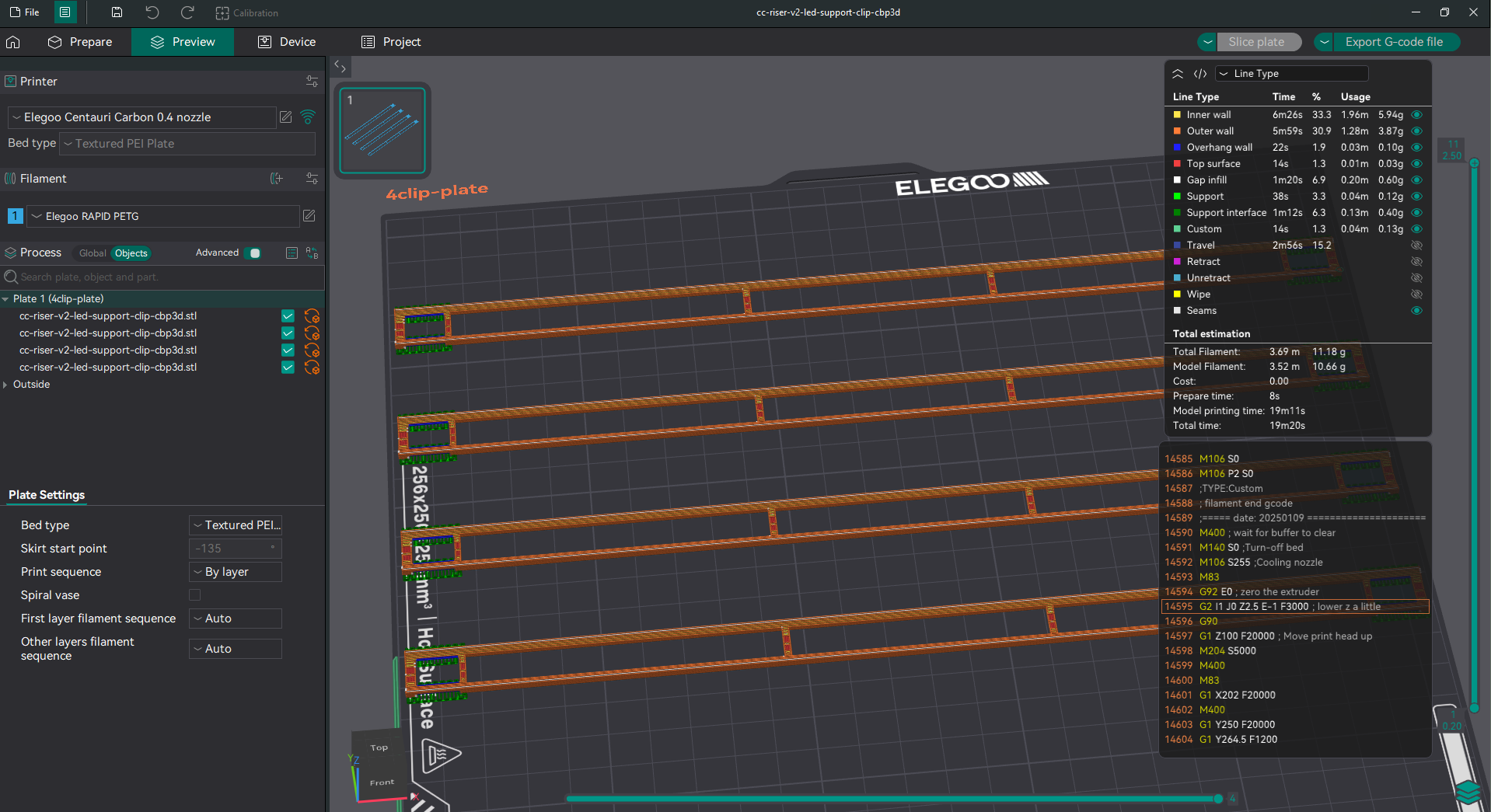
Task: Click the Redo arrow icon
Action: [x=187, y=12]
